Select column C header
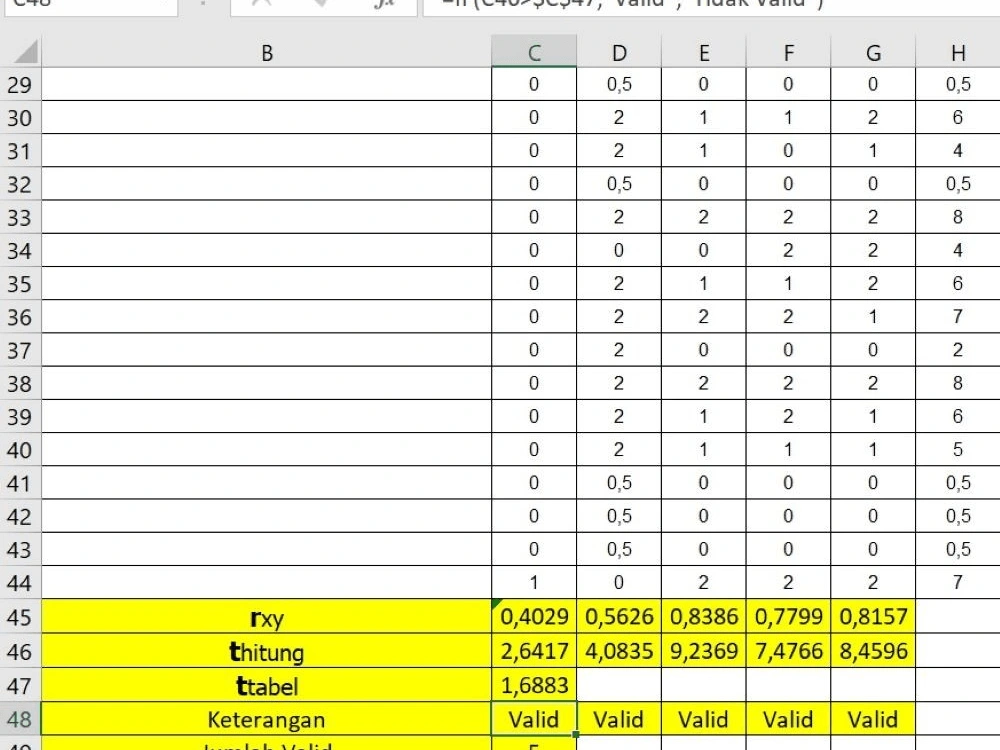1000x750 pixels. tap(534, 52)
